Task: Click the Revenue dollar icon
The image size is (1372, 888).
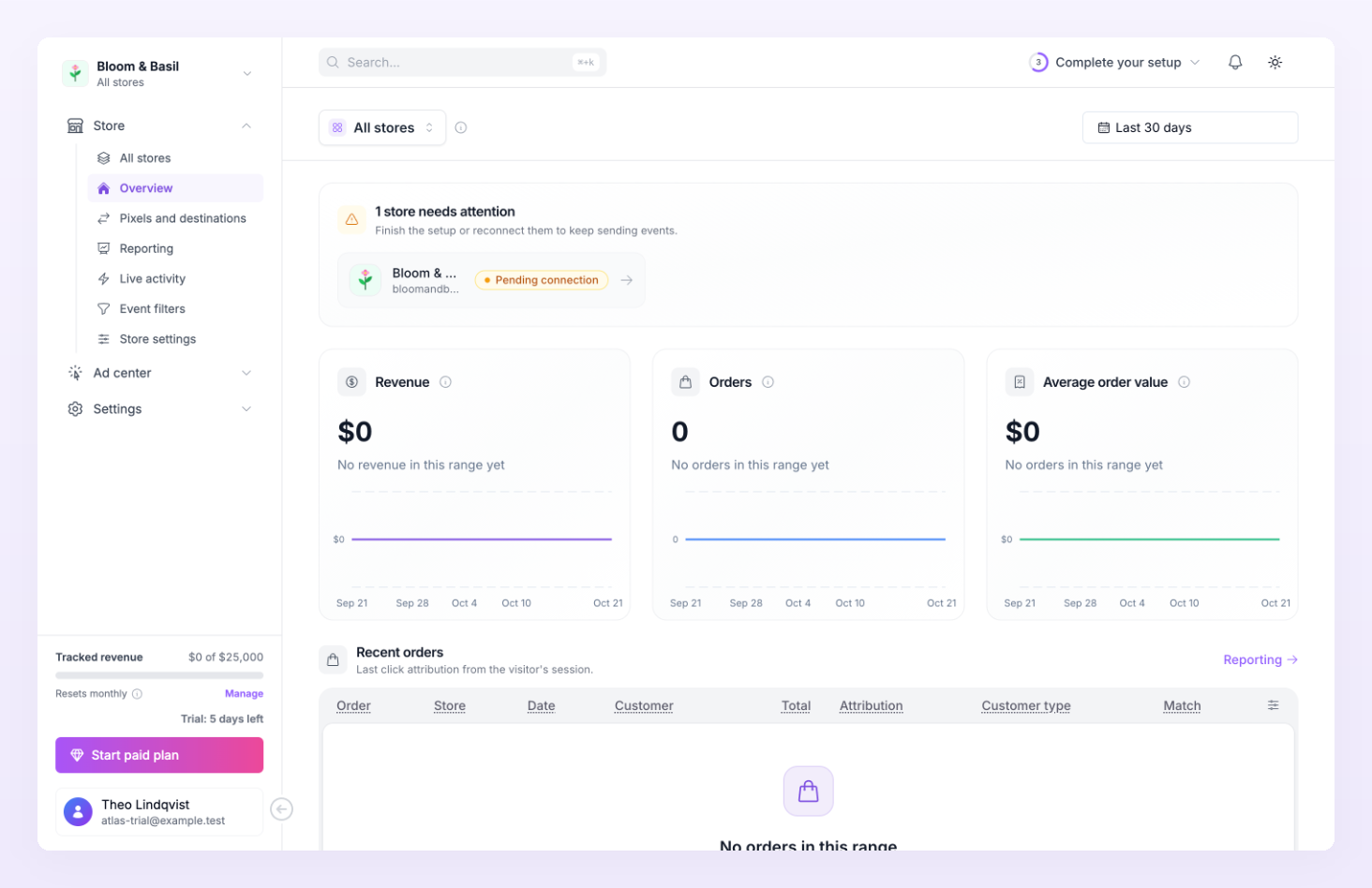Action: pyautogui.click(x=351, y=382)
